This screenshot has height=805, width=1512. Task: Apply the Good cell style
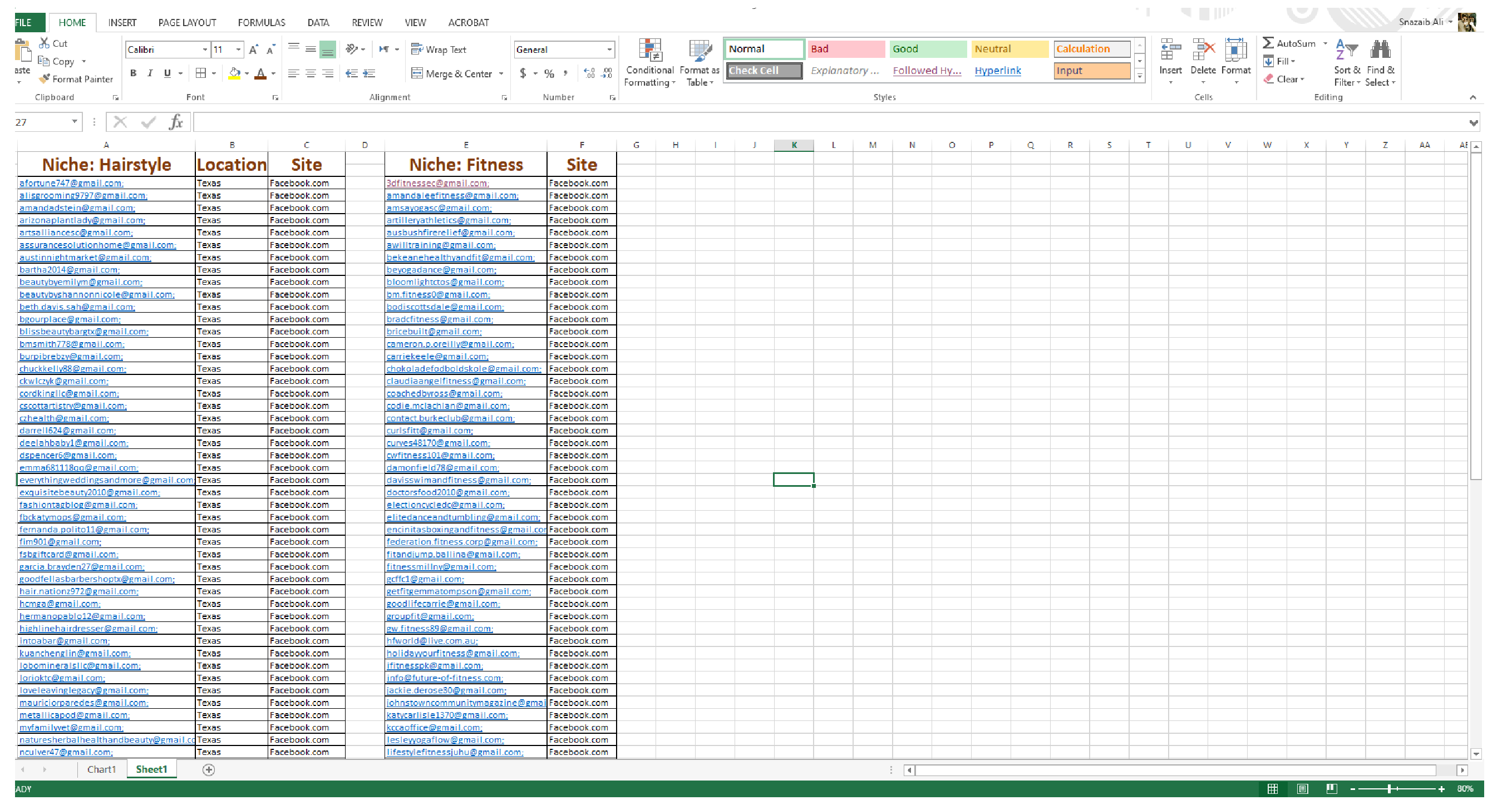pos(927,49)
